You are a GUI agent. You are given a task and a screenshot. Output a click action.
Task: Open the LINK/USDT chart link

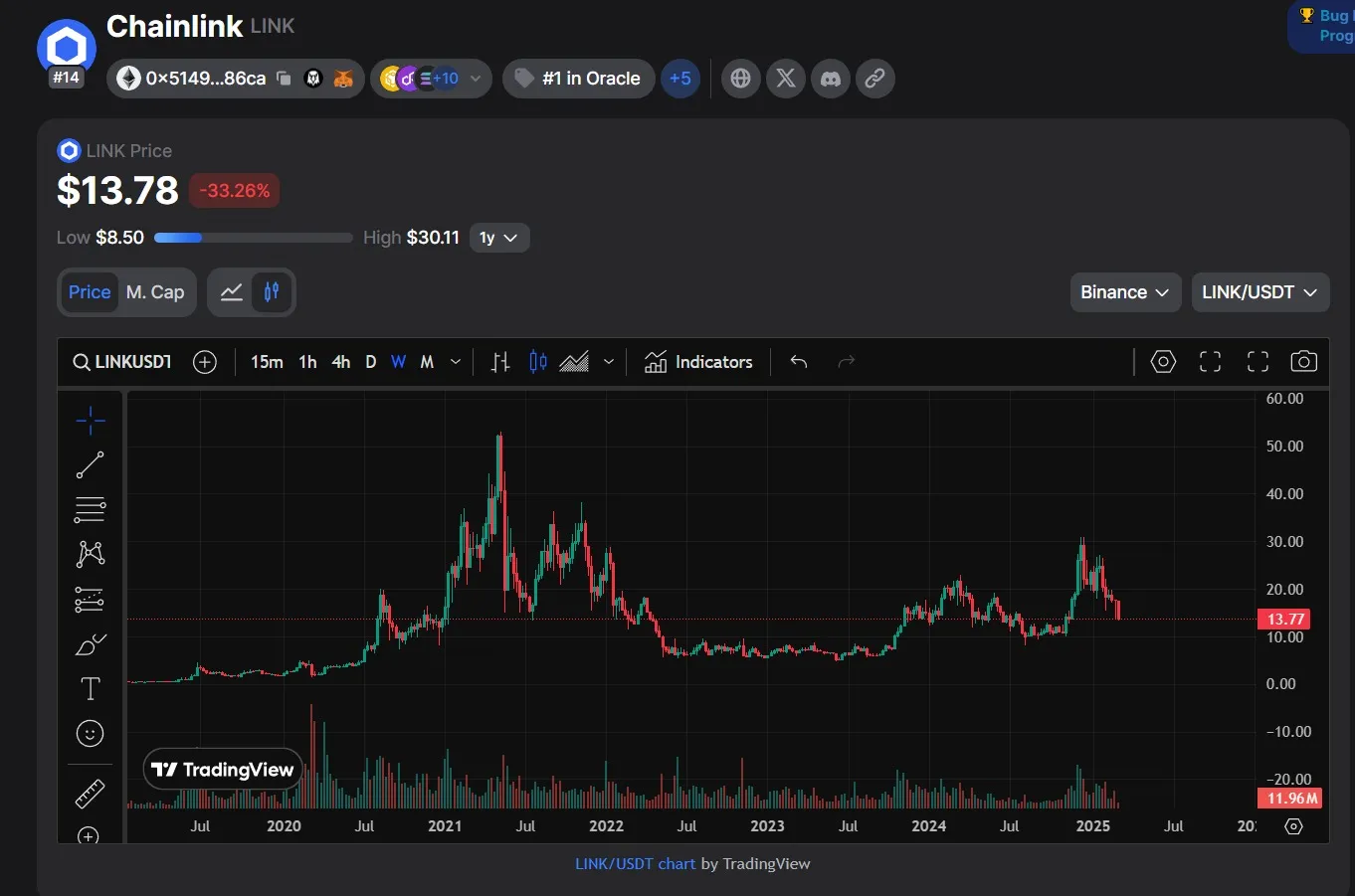[635, 863]
